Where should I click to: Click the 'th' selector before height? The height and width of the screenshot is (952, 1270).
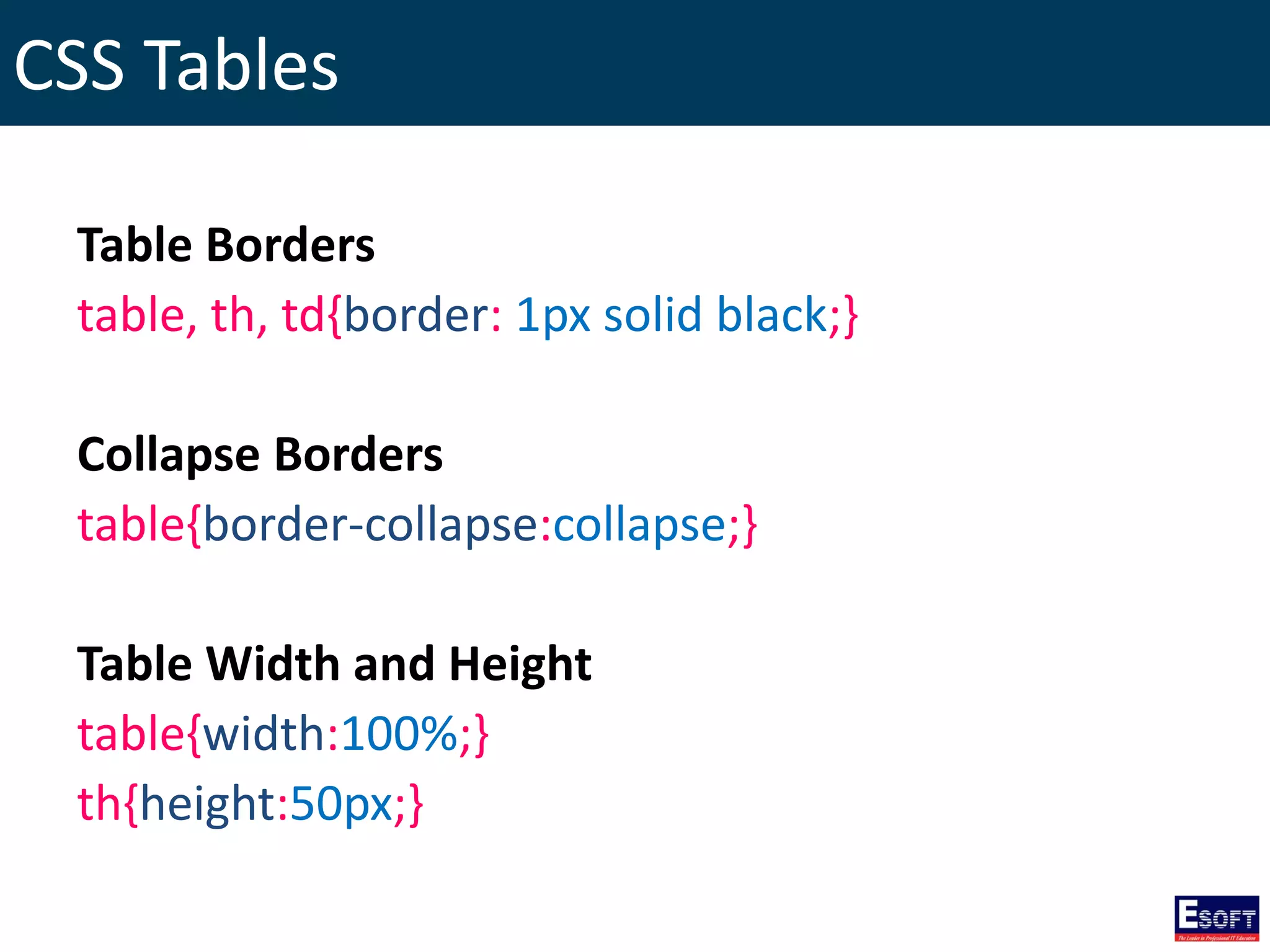99,804
